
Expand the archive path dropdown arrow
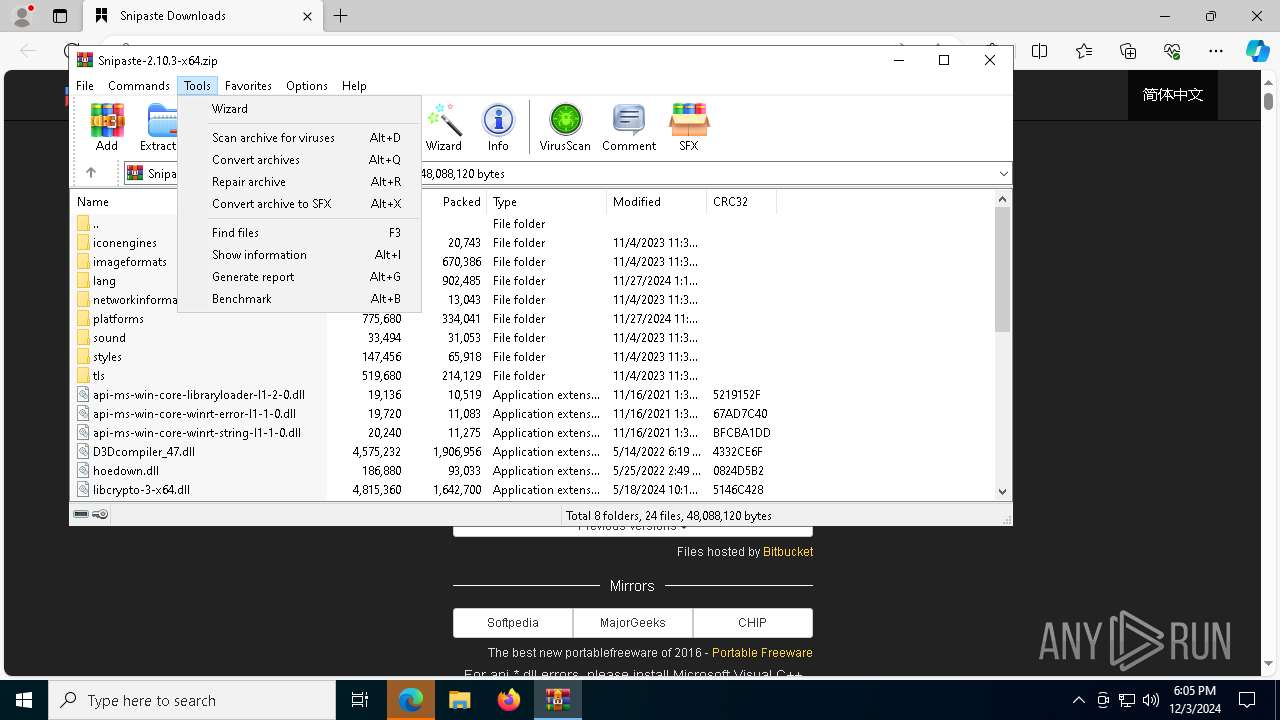(1003, 173)
